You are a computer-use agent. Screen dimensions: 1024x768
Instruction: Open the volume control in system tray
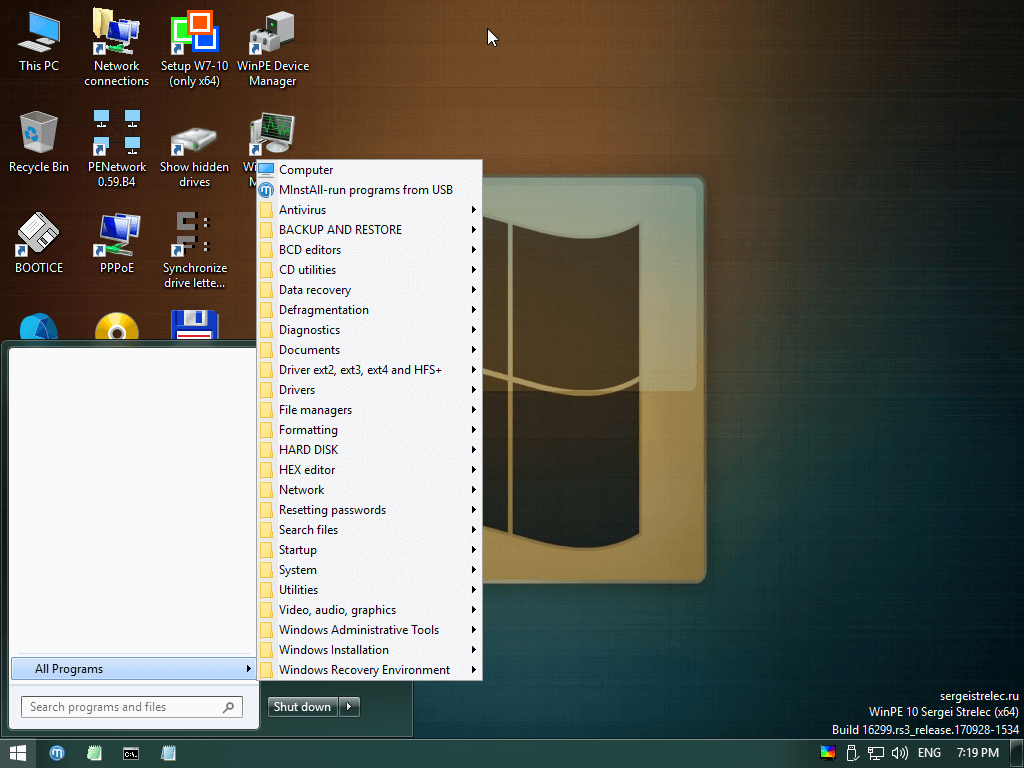(x=899, y=753)
